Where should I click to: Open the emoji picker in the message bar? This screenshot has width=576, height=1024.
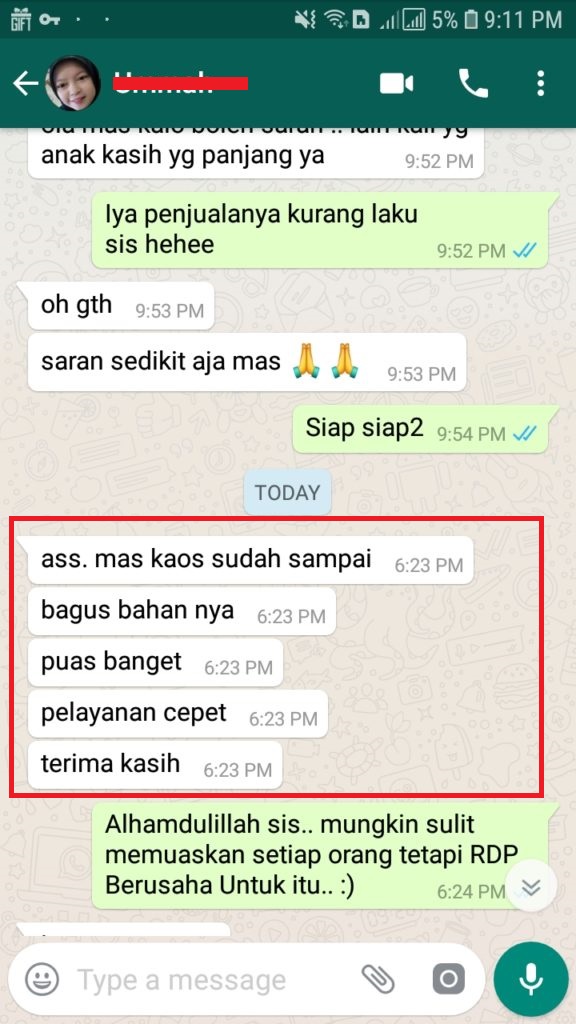42,979
